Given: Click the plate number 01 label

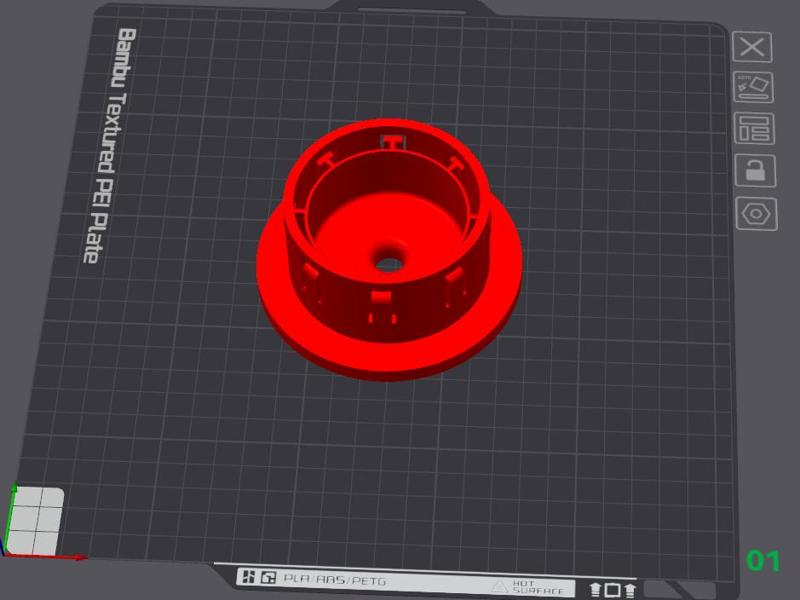Looking at the screenshot, I should tap(763, 561).
